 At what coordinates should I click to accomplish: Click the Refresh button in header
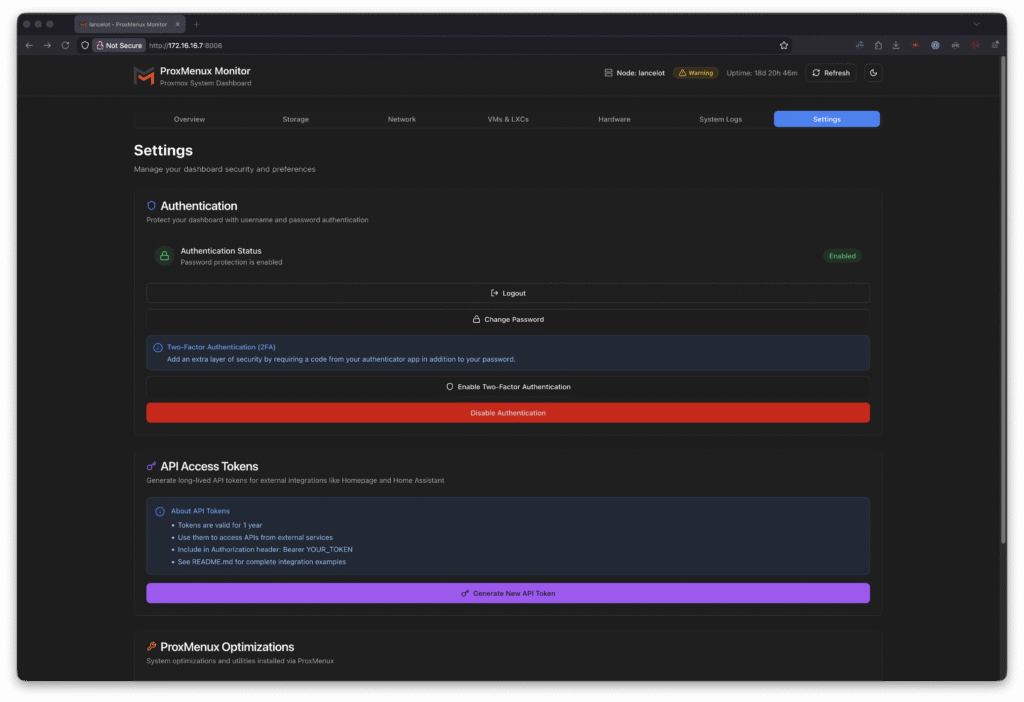(830, 73)
